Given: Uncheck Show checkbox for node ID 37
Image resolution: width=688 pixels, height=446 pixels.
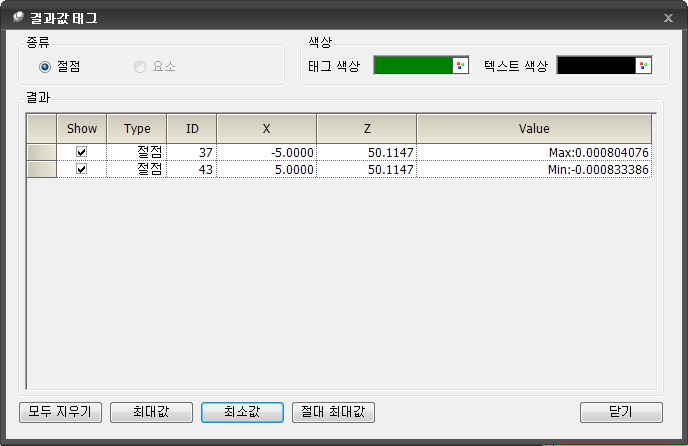Looking at the screenshot, I should pos(82,152).
